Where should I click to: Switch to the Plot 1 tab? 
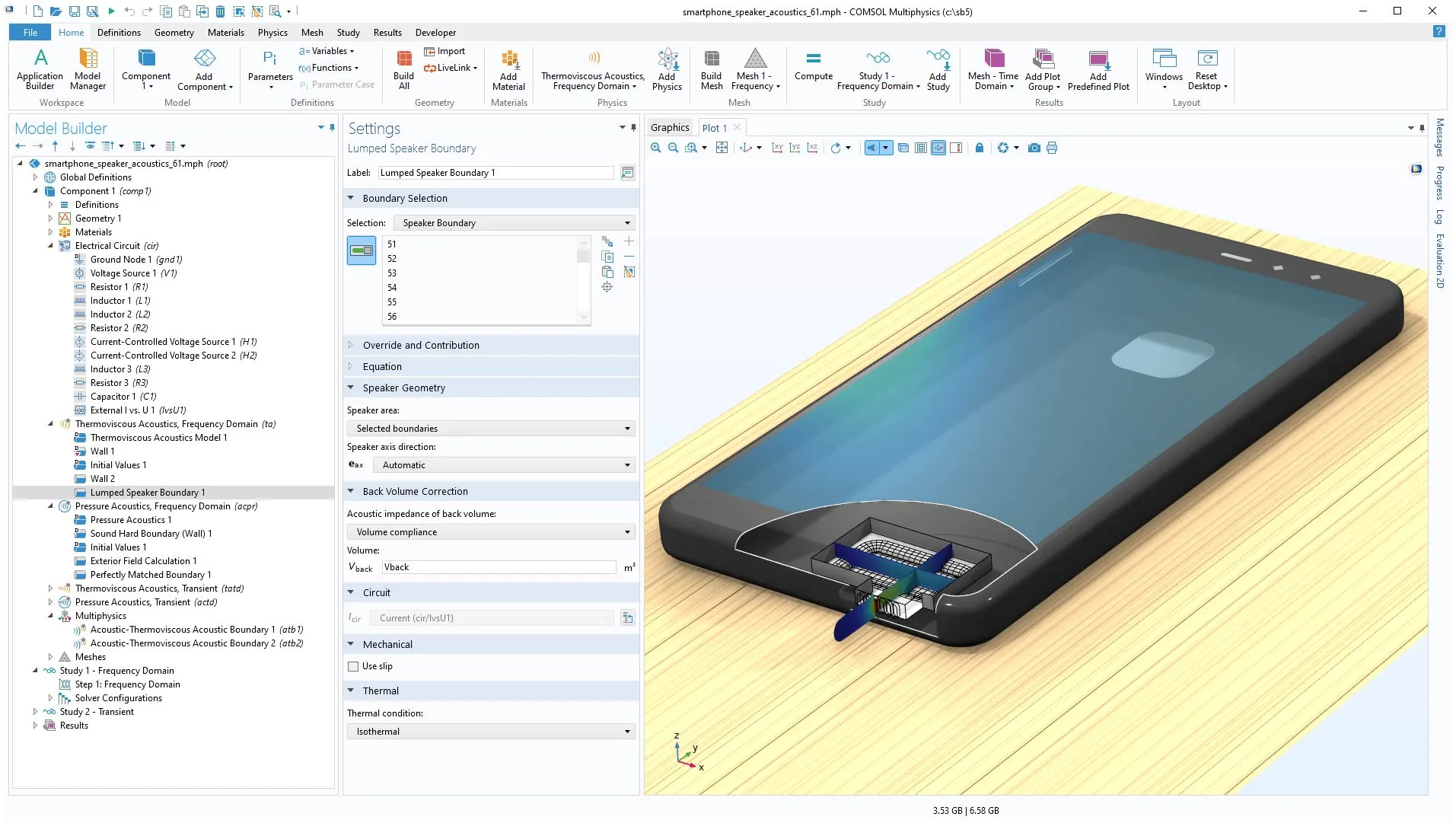tap(714, 128)
